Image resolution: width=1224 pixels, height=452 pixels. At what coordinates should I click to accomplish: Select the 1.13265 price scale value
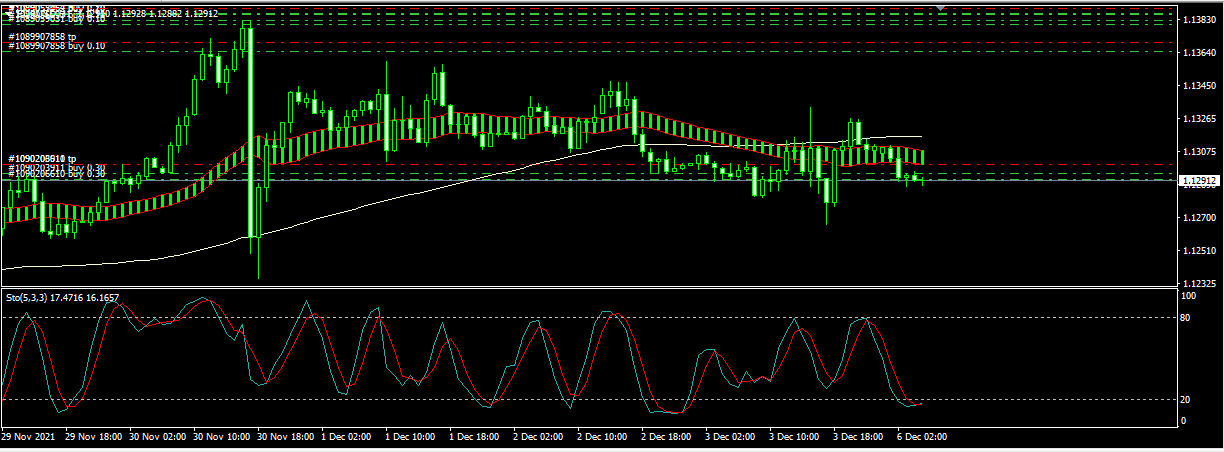[x=1198, y=119]
